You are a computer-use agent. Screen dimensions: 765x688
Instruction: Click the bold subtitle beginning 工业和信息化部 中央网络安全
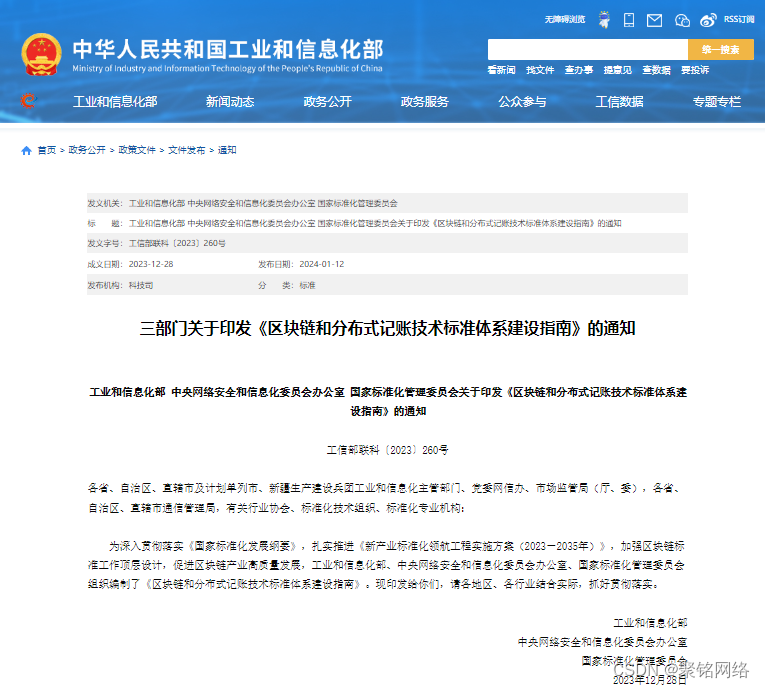pyautogui.click(x=388, y=402)
